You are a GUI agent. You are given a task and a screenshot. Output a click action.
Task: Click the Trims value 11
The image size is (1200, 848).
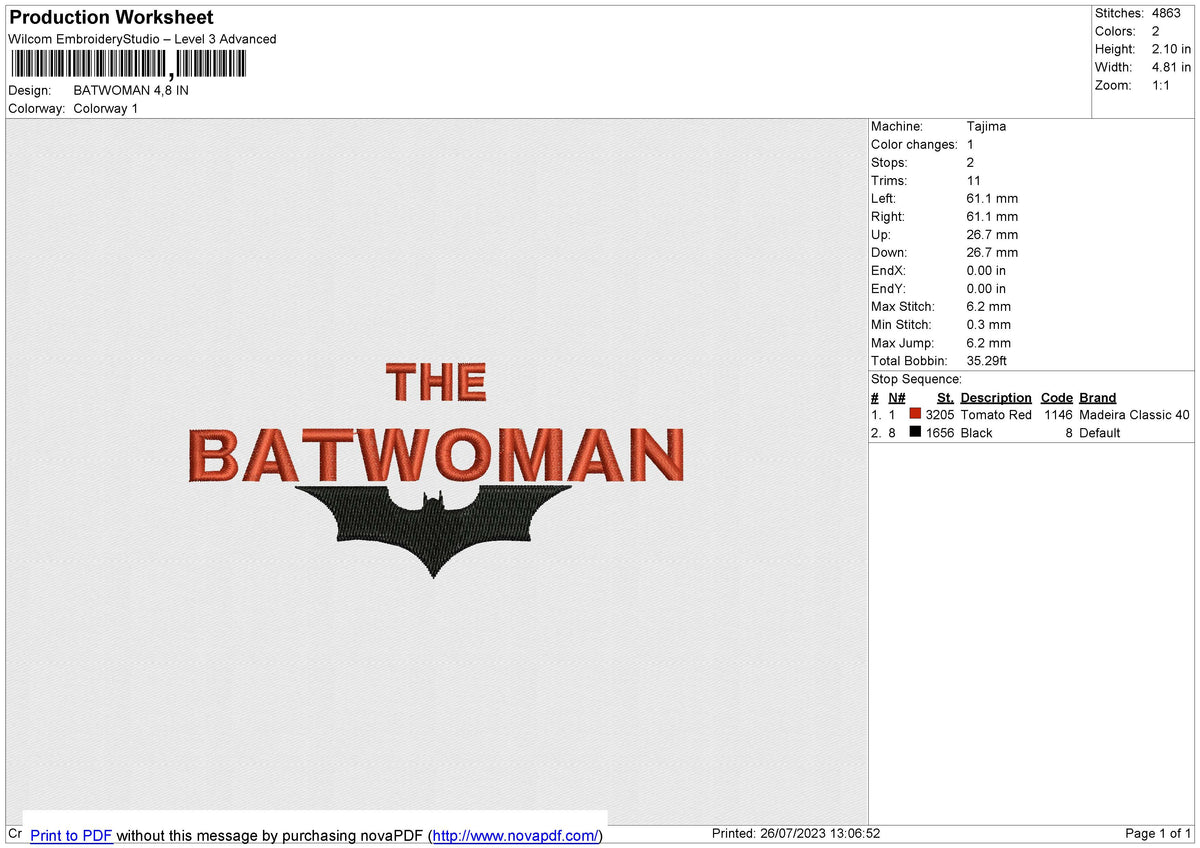[974, 180]
